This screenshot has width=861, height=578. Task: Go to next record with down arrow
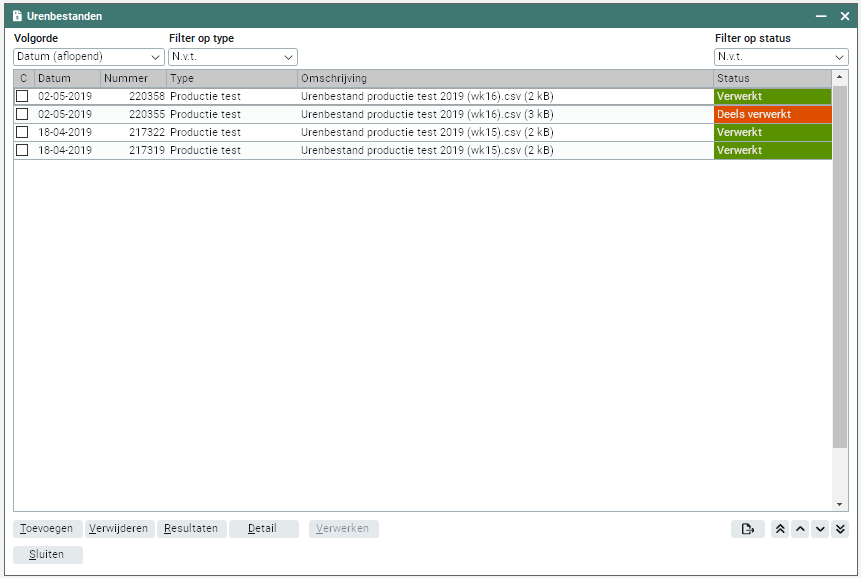coord(820,529)
